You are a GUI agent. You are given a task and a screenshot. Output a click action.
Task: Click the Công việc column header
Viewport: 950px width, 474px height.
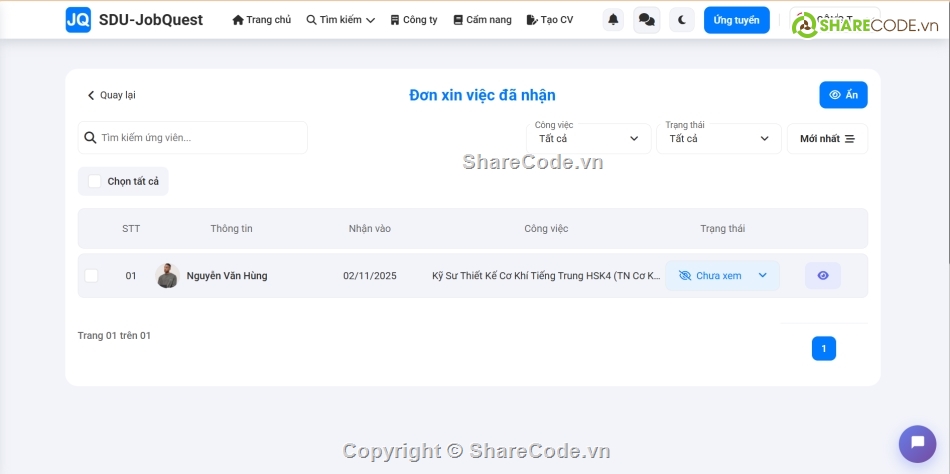546,229
